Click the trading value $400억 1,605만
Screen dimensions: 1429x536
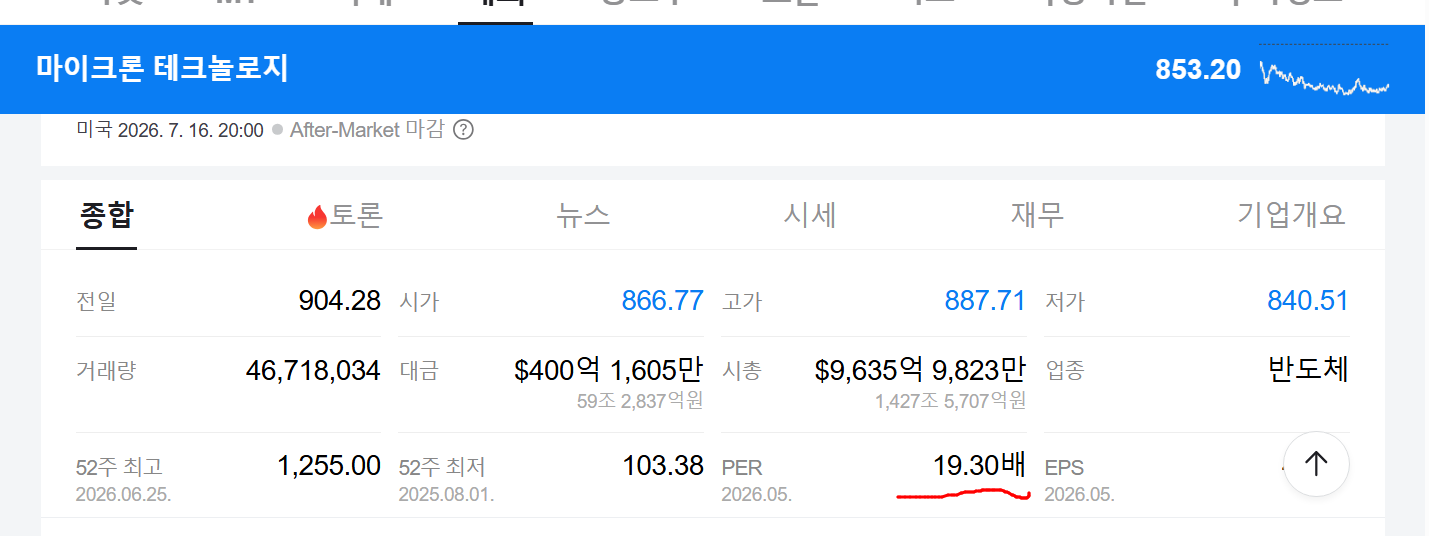point(609,371)
